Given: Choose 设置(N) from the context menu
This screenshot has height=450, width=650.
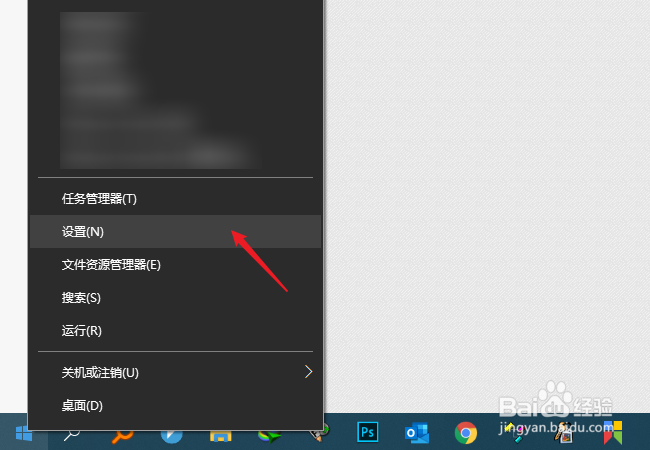Looking at the screenshot, I should [x=175, y=232].
